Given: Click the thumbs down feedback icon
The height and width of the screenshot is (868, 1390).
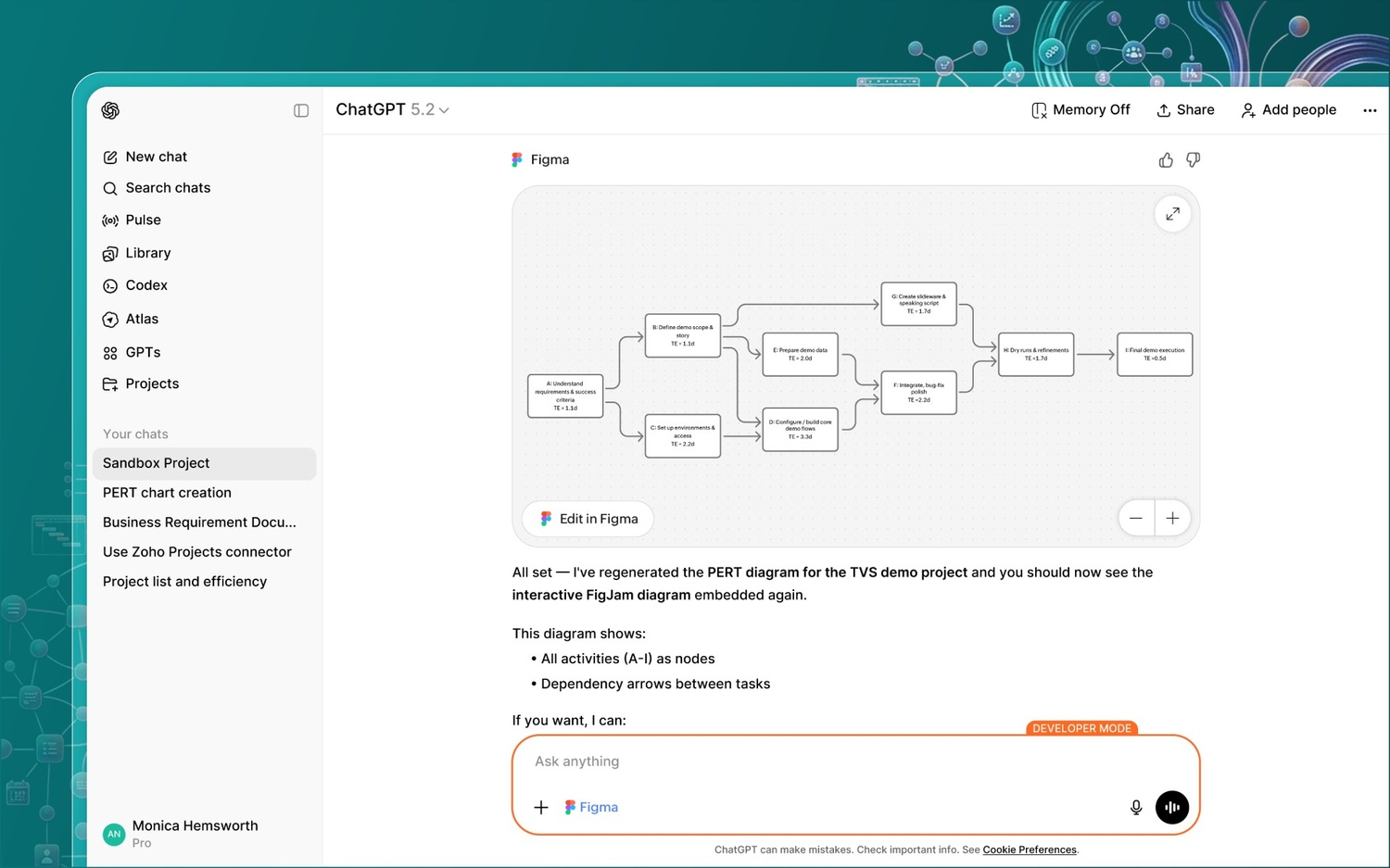Looking at the screenshot, I should [x=1193, y=160].
